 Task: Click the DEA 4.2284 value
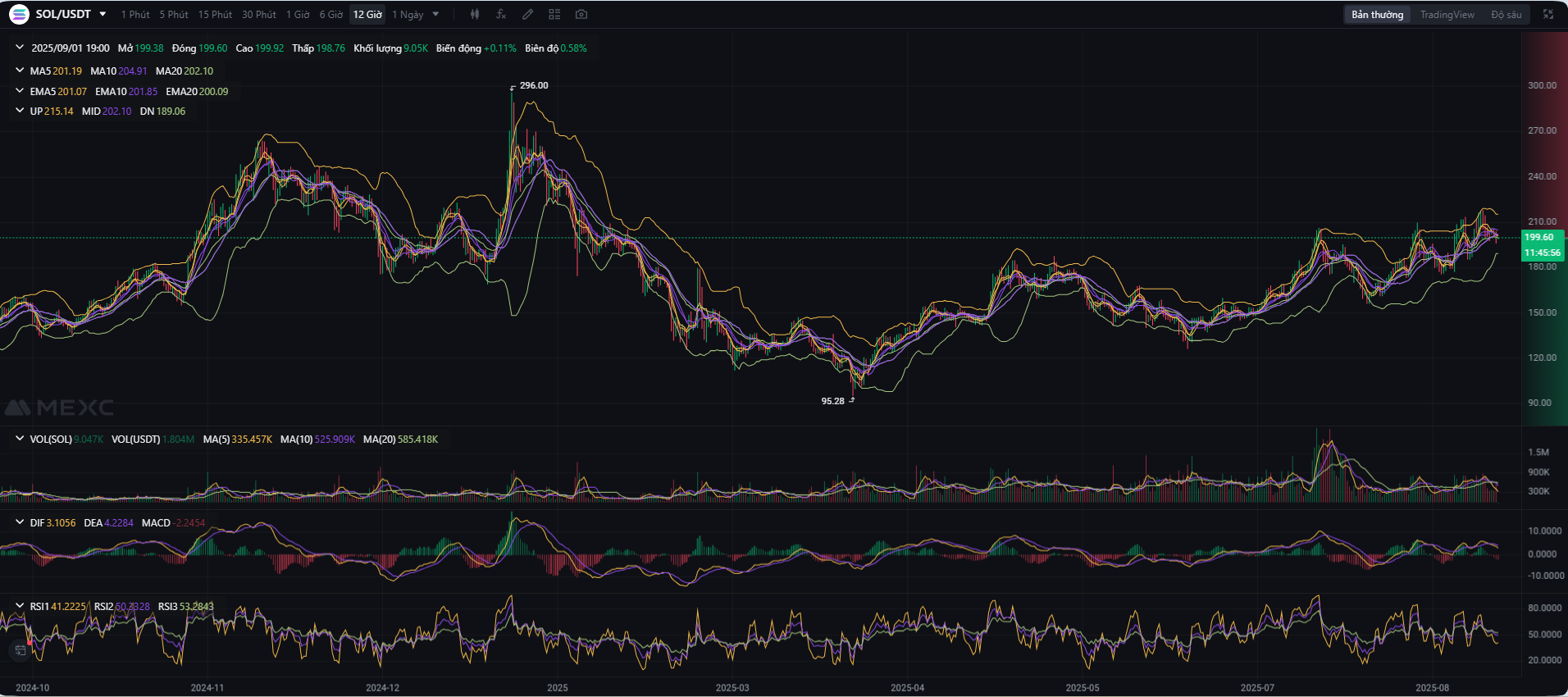(108, 523)
